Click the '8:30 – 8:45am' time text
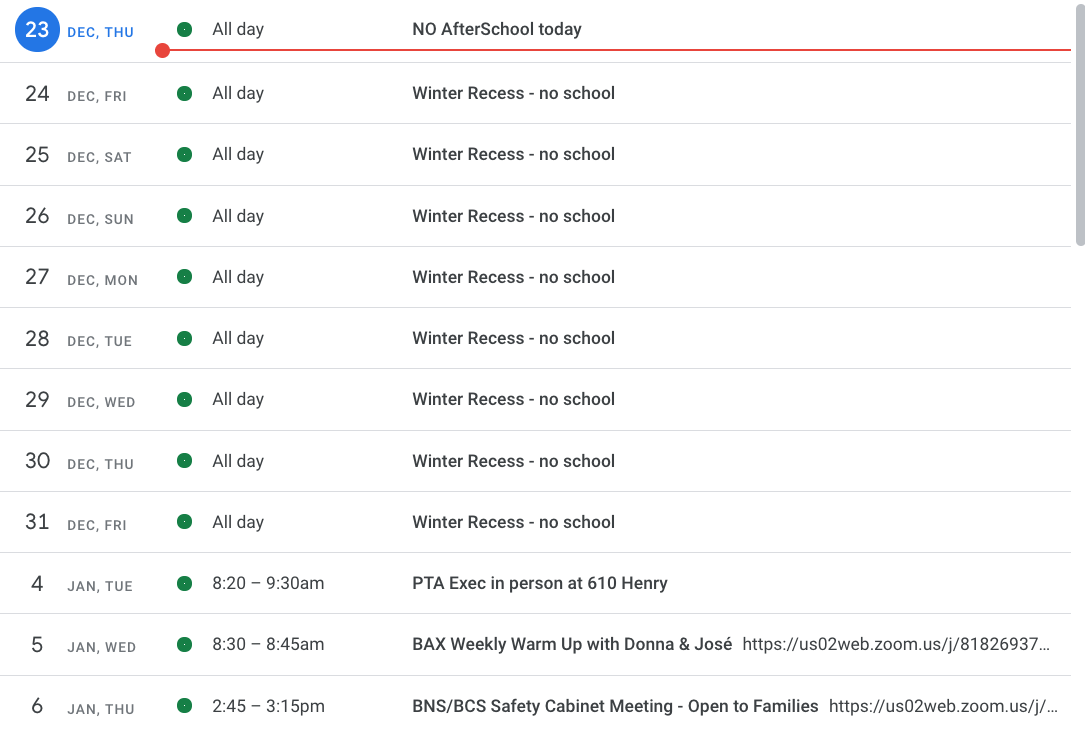 pos(268,644)
